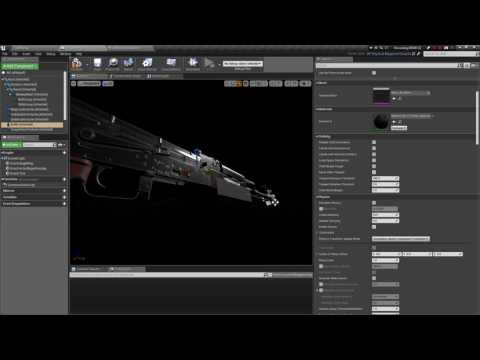Click My Blueprint view options eye icon

coord(61,145)
